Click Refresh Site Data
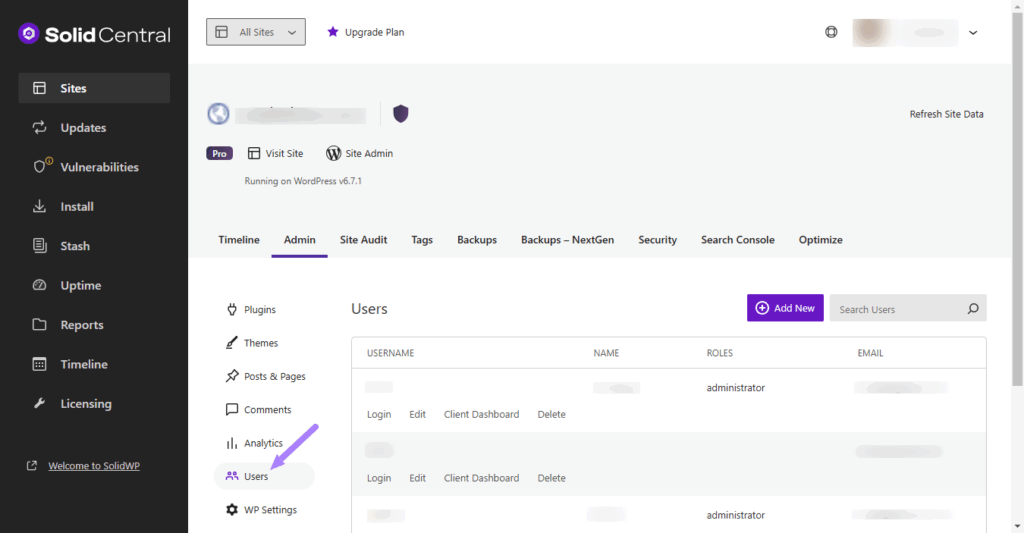The width and height of the screenshot is (1024, 533). point(946,114)
